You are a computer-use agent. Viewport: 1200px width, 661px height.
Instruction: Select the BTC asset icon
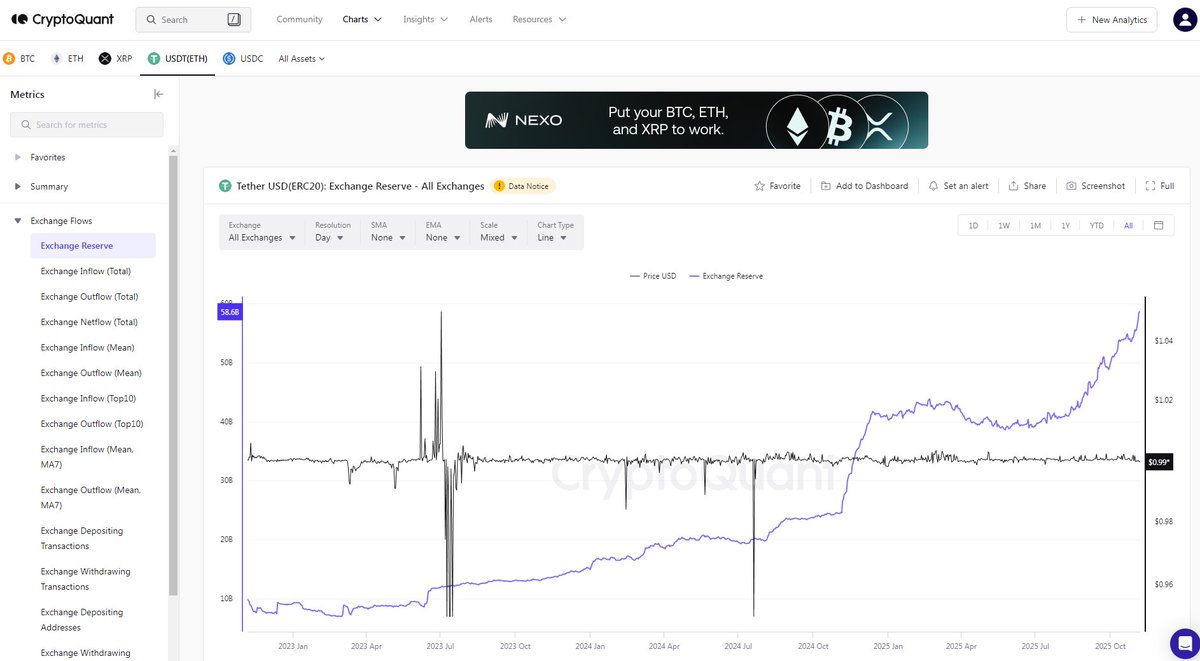(x=9, y=59)
